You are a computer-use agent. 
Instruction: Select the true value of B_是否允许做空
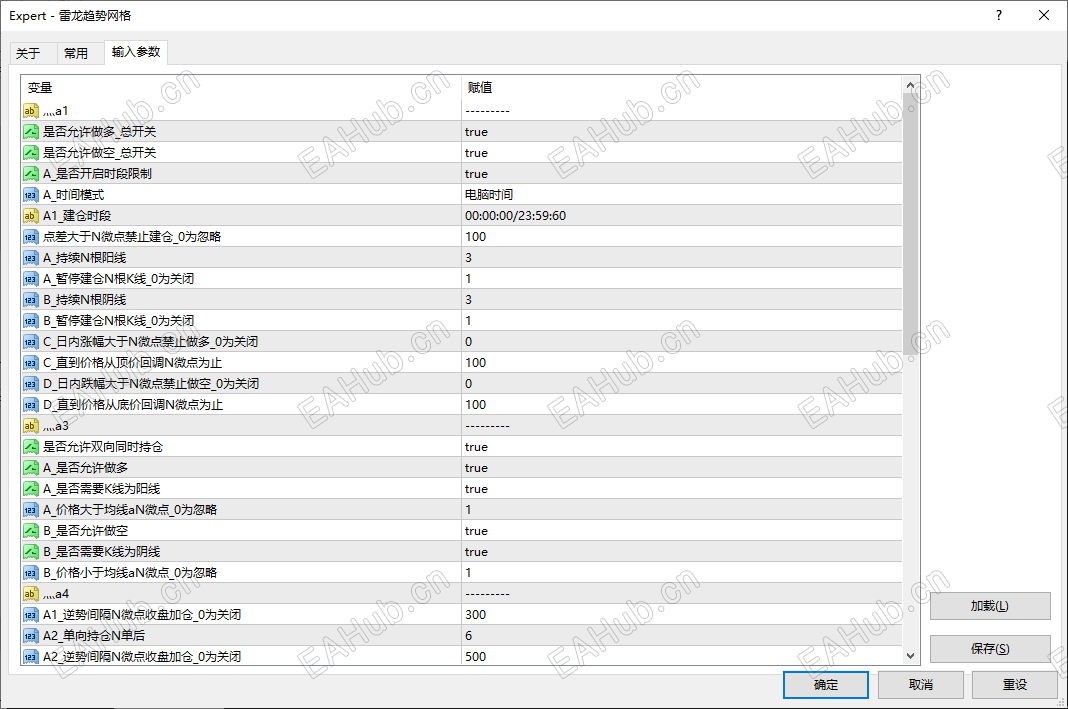[x=476, y=531]
